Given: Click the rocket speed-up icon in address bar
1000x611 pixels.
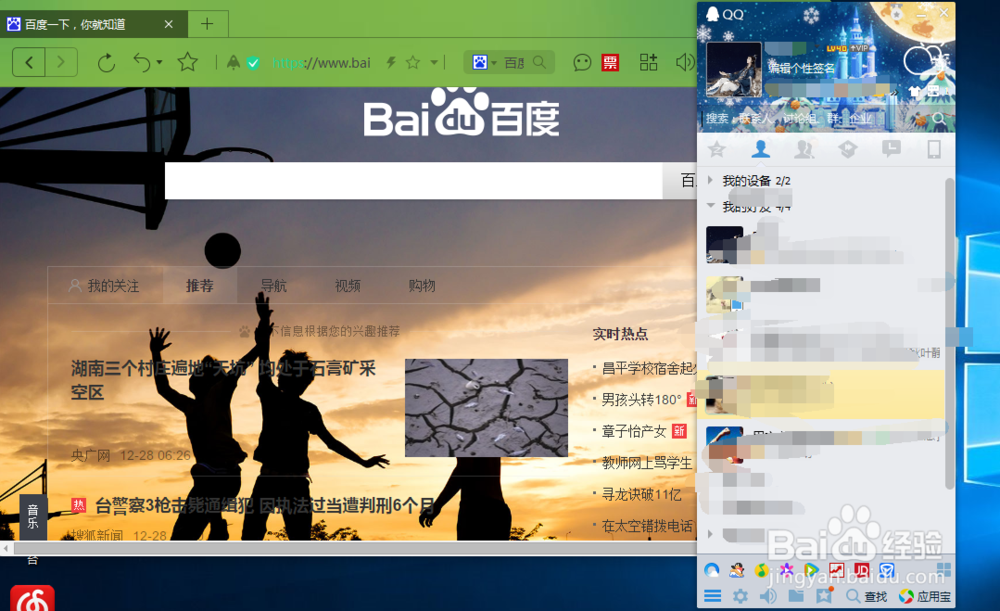Looking at the screenshot, I should 233,63.
